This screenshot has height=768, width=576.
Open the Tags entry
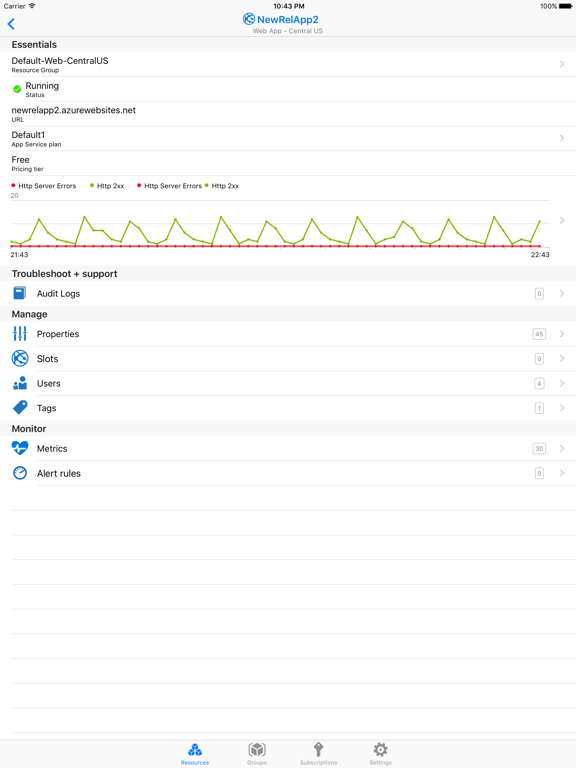[288, 408]
